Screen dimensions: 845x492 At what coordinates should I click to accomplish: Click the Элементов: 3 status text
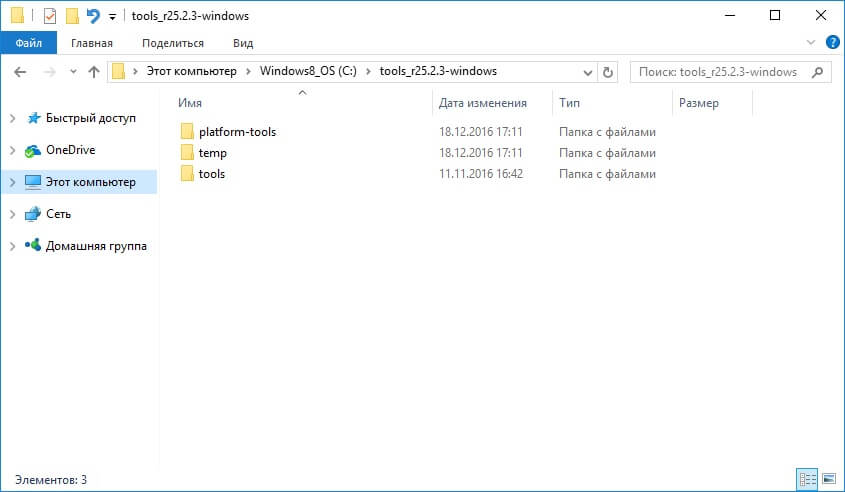(51, 480)
